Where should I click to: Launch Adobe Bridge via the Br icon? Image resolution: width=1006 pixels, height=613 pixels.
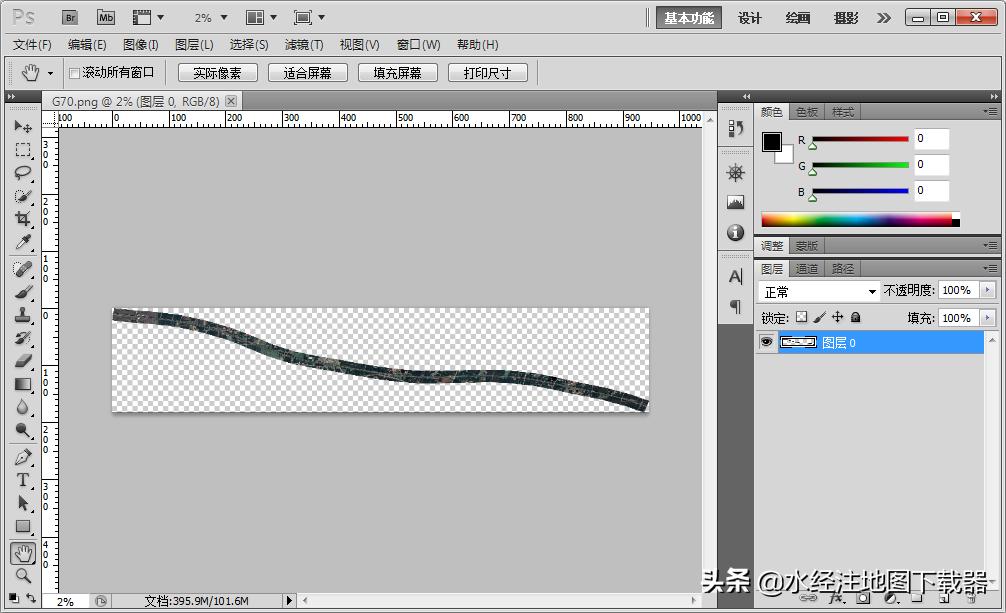[x=69, y=17]
